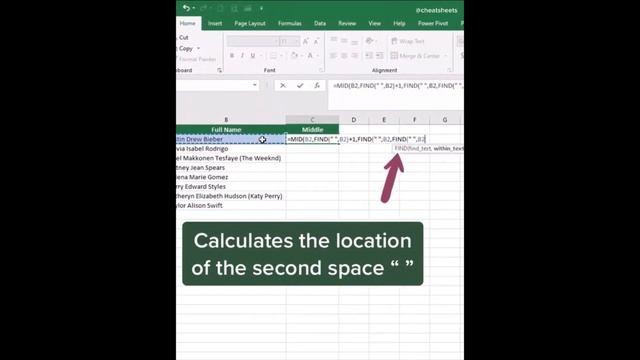Screen dimensions: 640x360
Task: Open Merge & Center dropdown arrow
Action: pos(446,56)
